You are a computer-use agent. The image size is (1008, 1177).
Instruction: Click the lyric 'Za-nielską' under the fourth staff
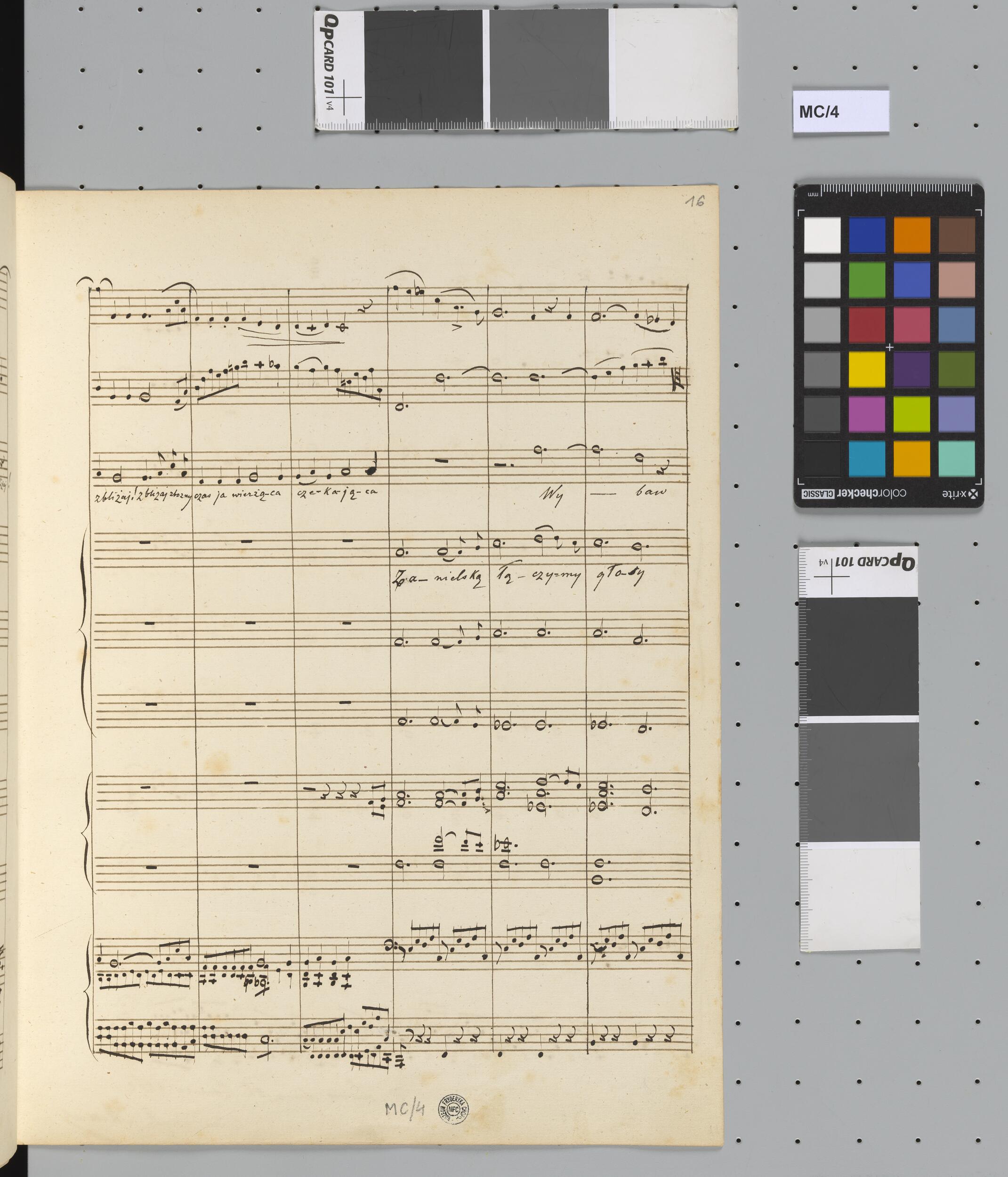(439, 578)
